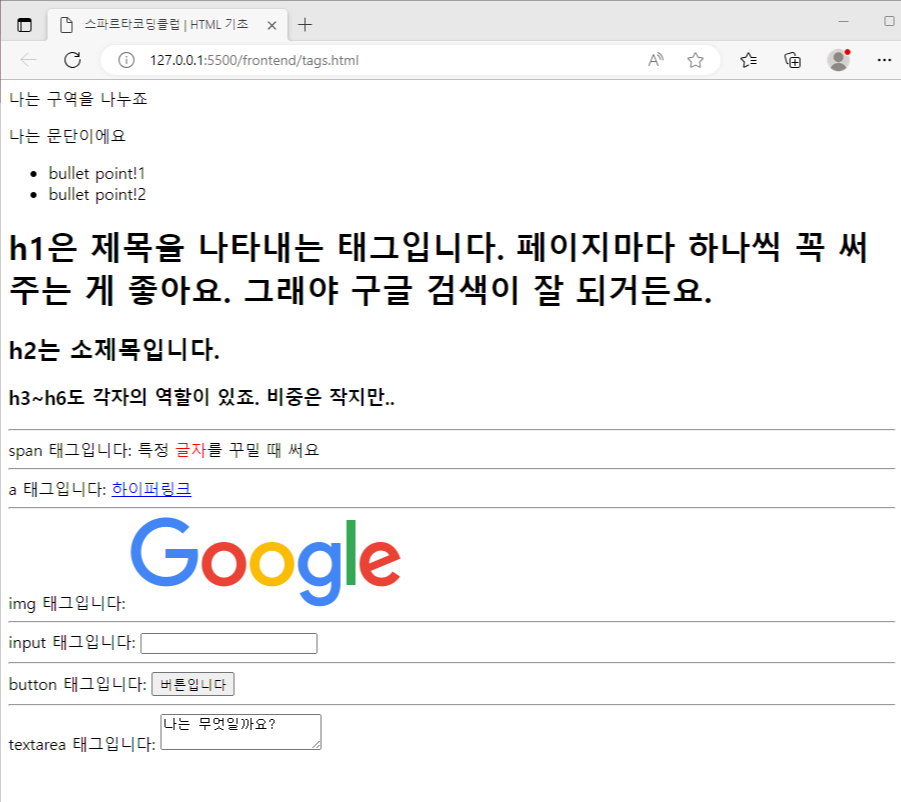This screenshot has height=802, width=901.
Task: Focus the address bar URL 127.0.0.1:5500/frontend/tags.html
Action: tap(254, 60)
